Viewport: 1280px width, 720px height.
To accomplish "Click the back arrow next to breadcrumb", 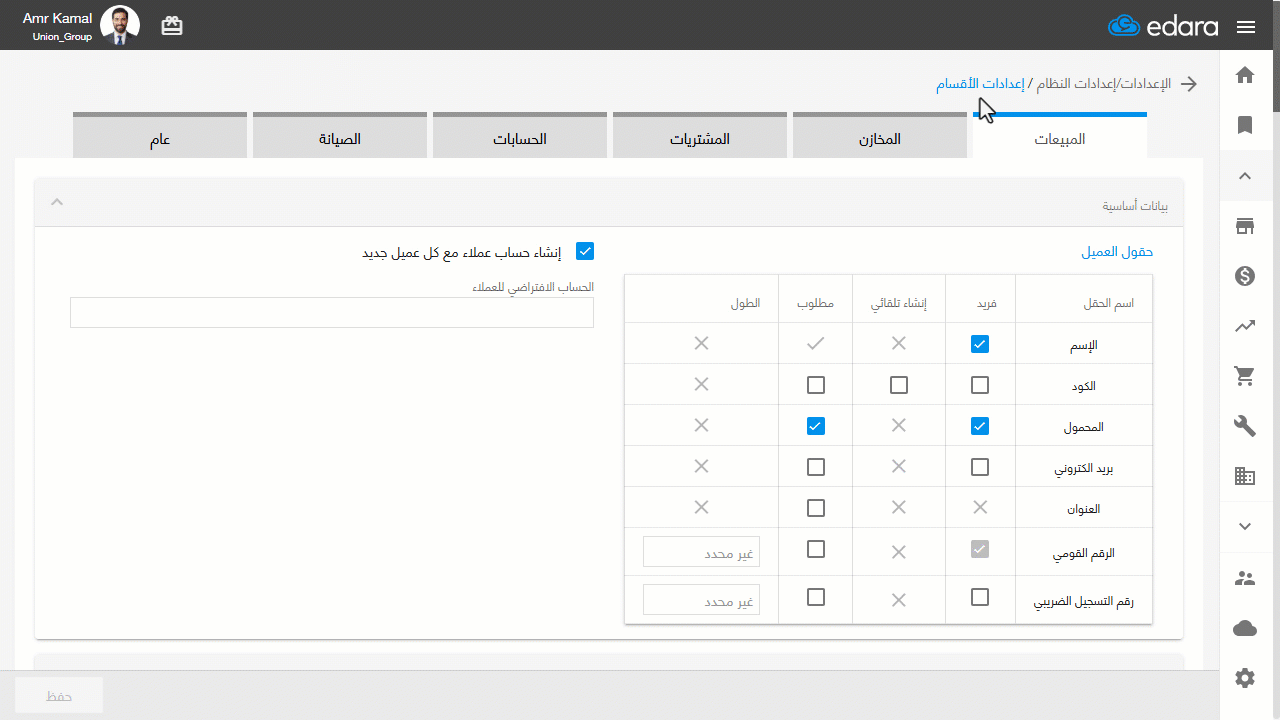I will [1189, 84].
